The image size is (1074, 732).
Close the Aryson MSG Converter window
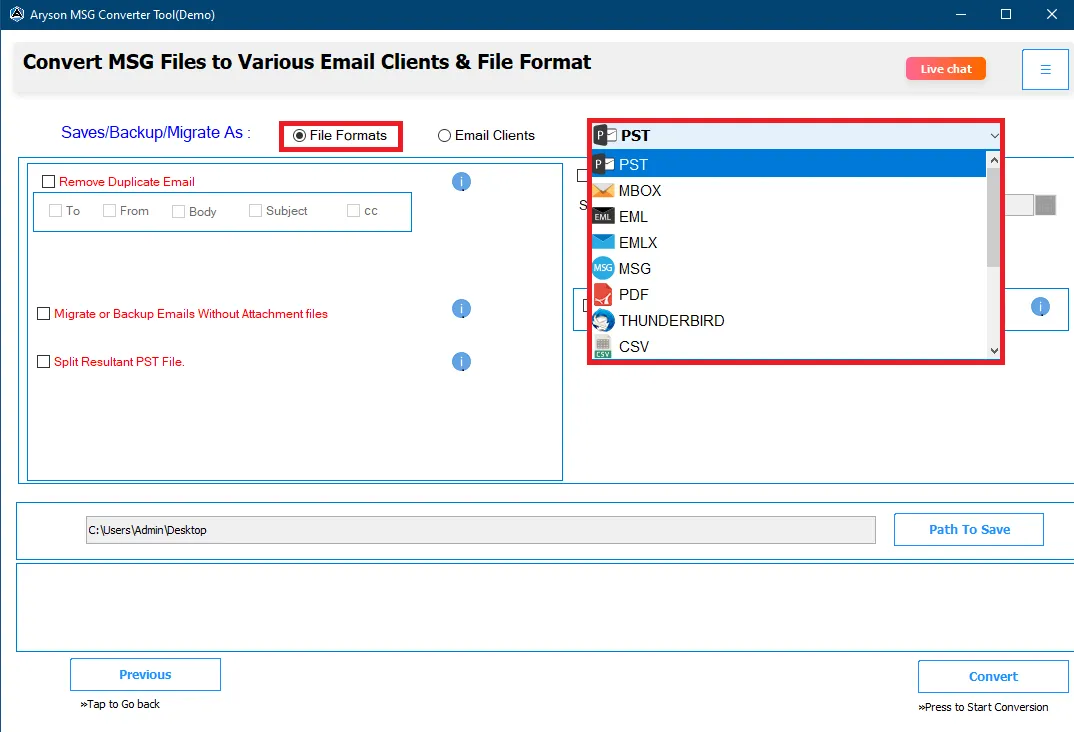[x=1051, y=14]
